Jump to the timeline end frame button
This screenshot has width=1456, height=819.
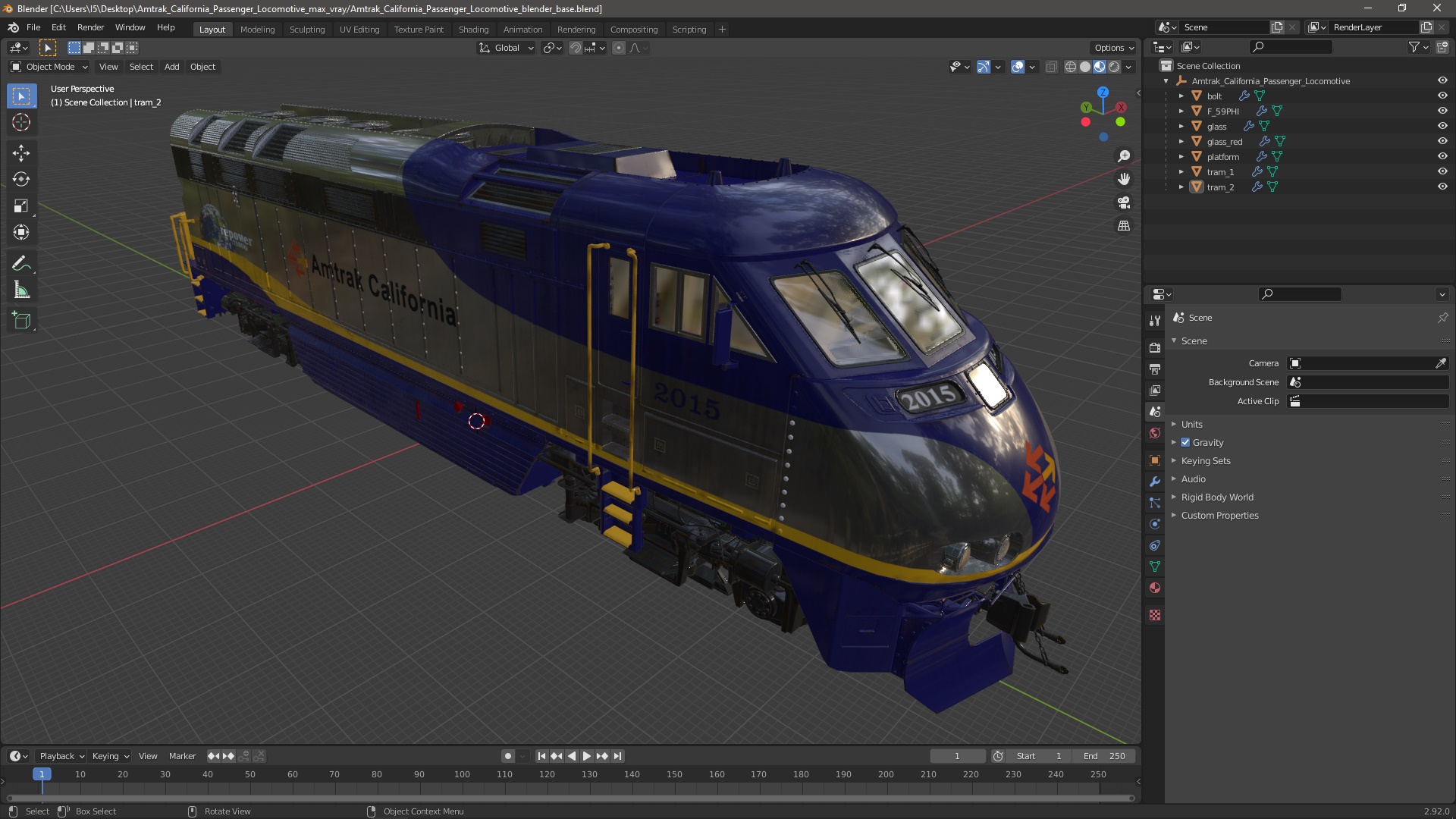coord(617,756)
